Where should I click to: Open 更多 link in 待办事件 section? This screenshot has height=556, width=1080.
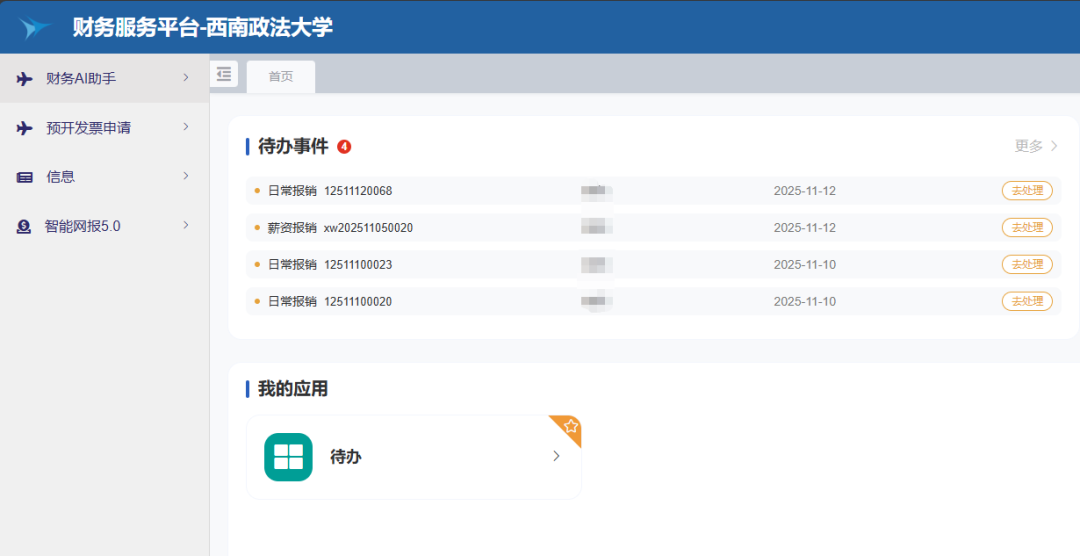pos(1036,146)
